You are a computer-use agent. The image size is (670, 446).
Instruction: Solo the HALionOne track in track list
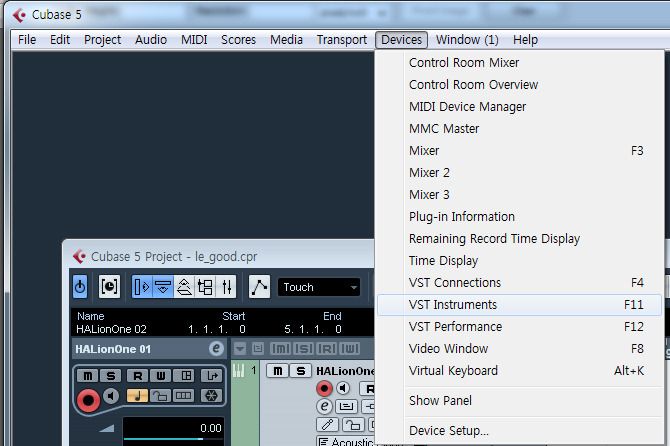coord(301,371)
